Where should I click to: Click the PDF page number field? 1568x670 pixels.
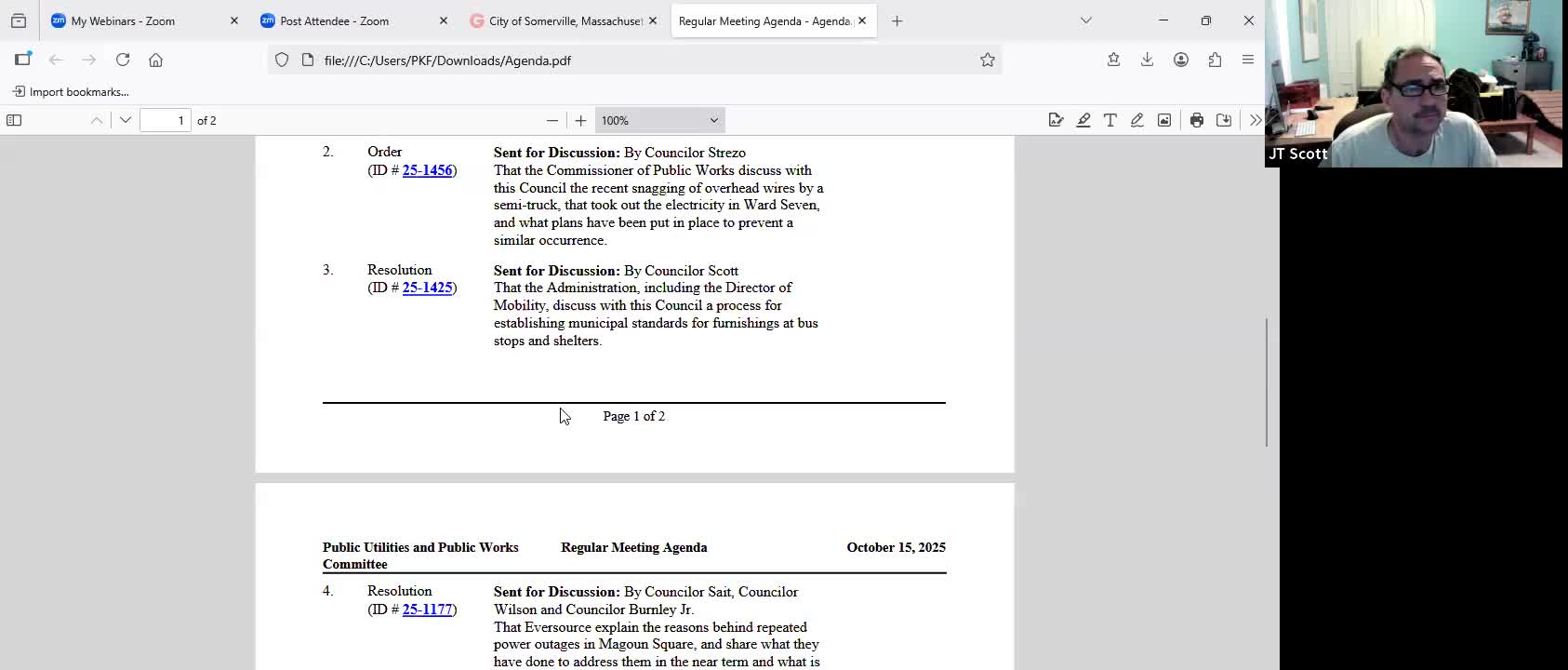point(166,120)
